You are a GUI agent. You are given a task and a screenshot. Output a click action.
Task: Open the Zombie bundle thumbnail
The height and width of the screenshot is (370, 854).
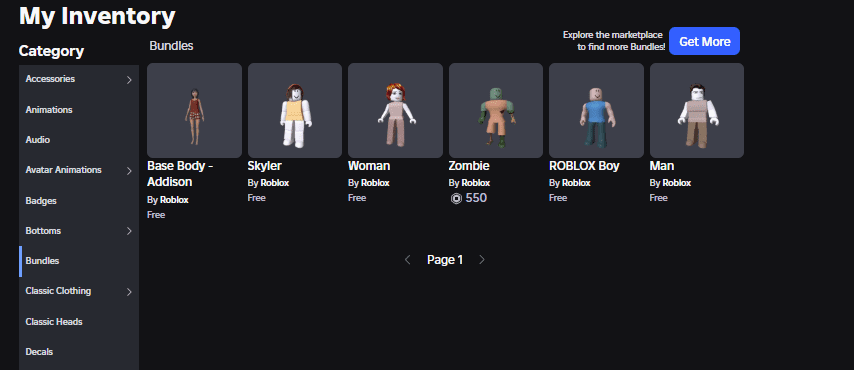click(496, 111)
